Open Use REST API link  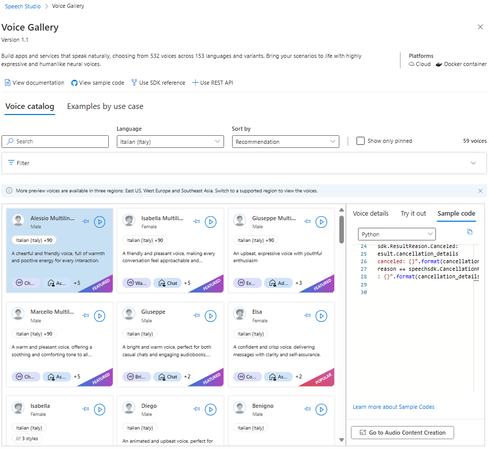(x=213, y=83)
